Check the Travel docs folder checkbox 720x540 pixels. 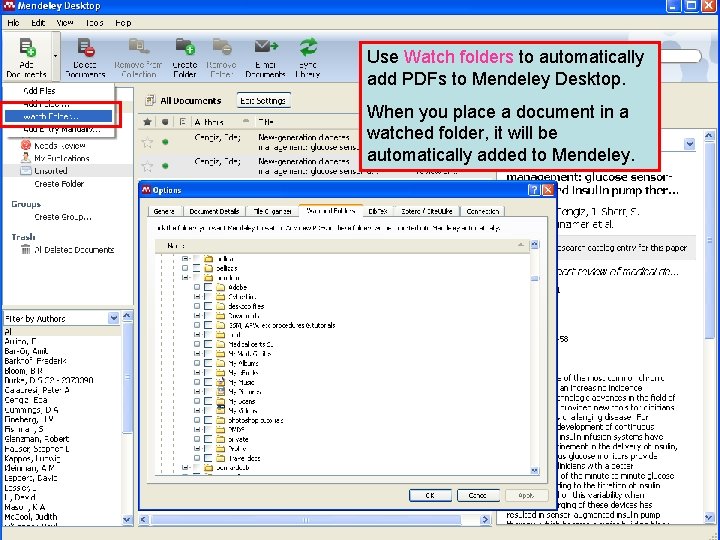[208, 458]
